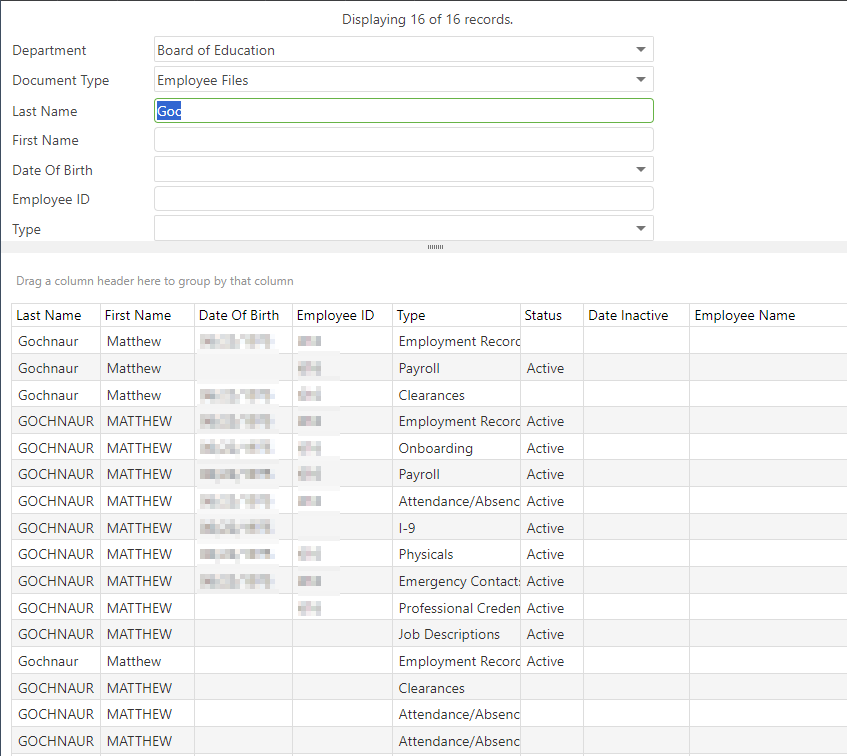This screenshot has width=847, height=756.
Task: Click the Employee ID column header
Action: pos(335,315)
